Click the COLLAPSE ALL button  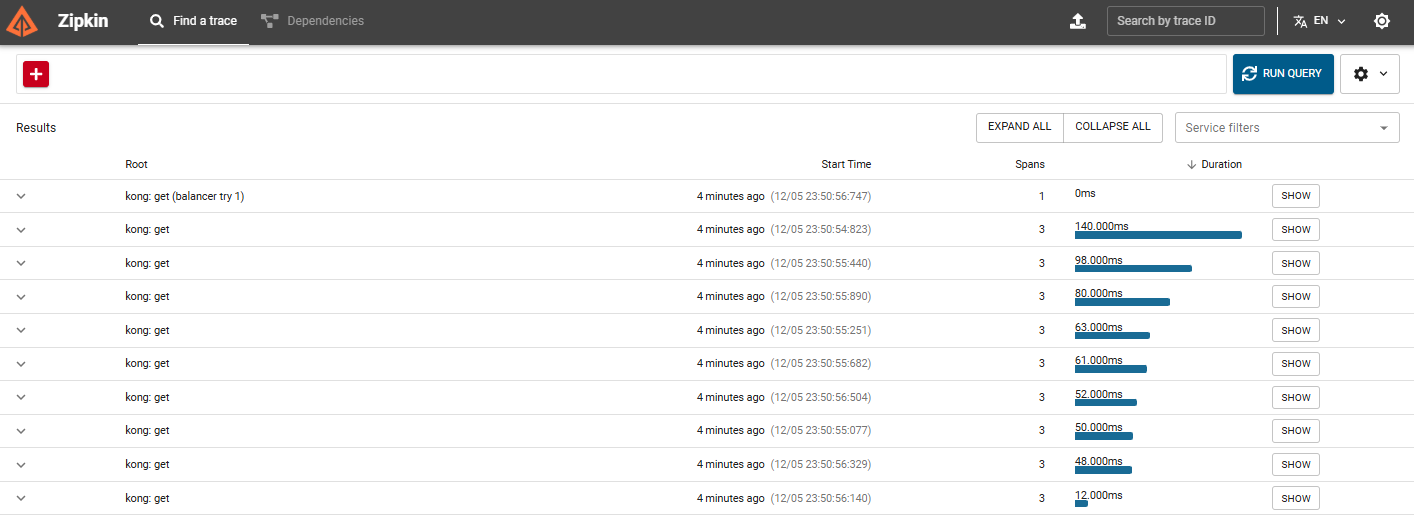(x=1113, y=127)
